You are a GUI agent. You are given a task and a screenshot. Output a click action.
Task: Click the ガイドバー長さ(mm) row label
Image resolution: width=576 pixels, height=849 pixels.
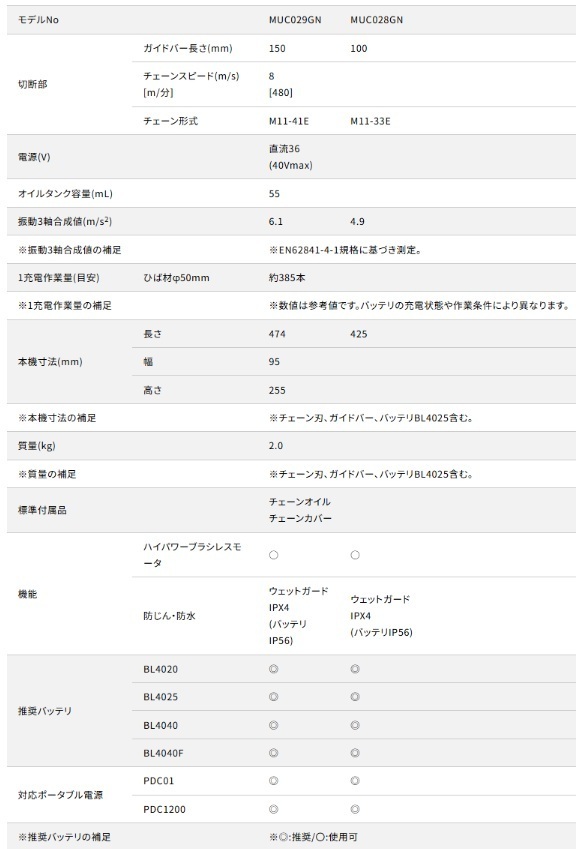(x=188, y=48)
